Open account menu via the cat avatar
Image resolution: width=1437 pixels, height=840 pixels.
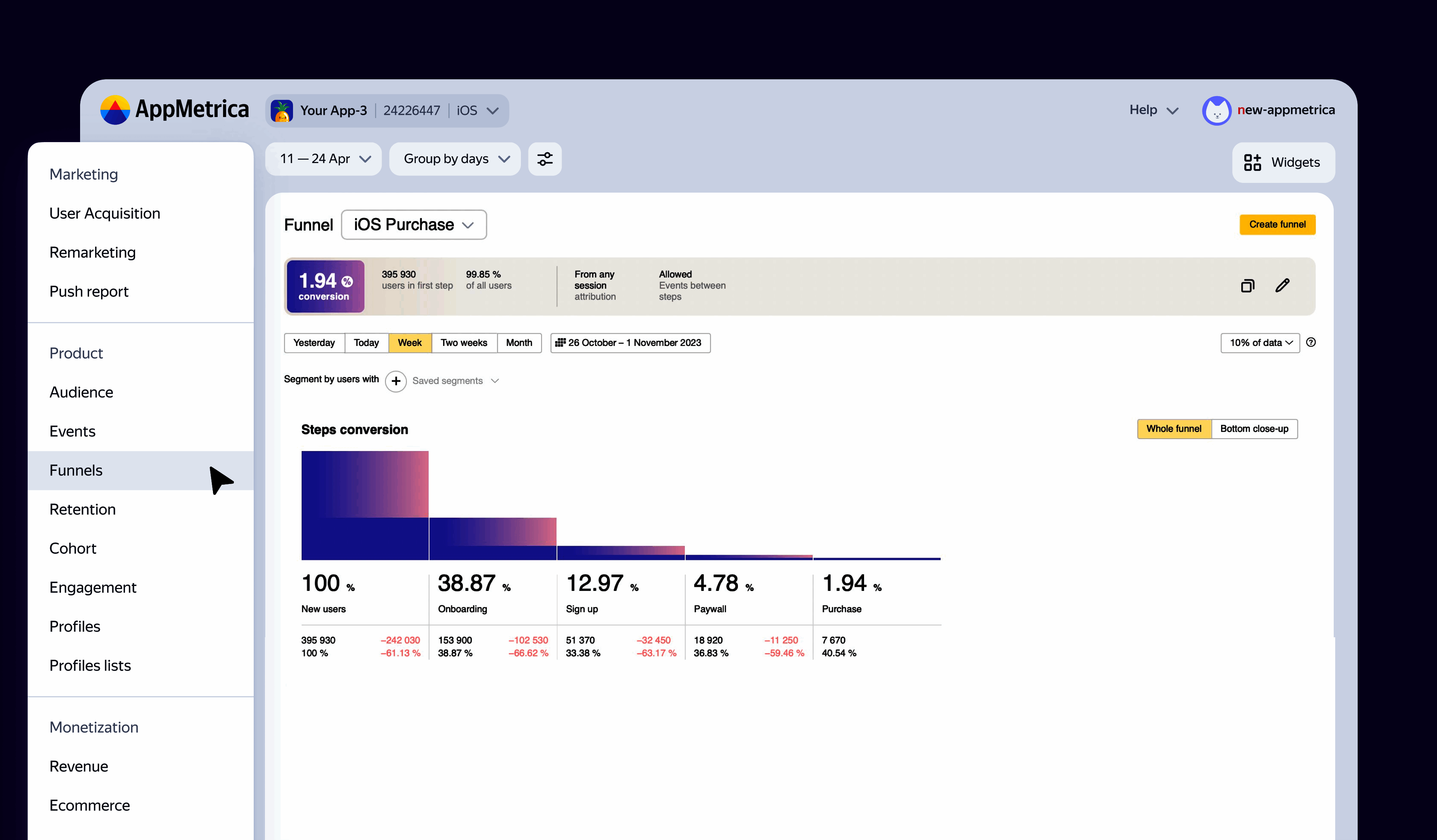[x=1217, y=110]
